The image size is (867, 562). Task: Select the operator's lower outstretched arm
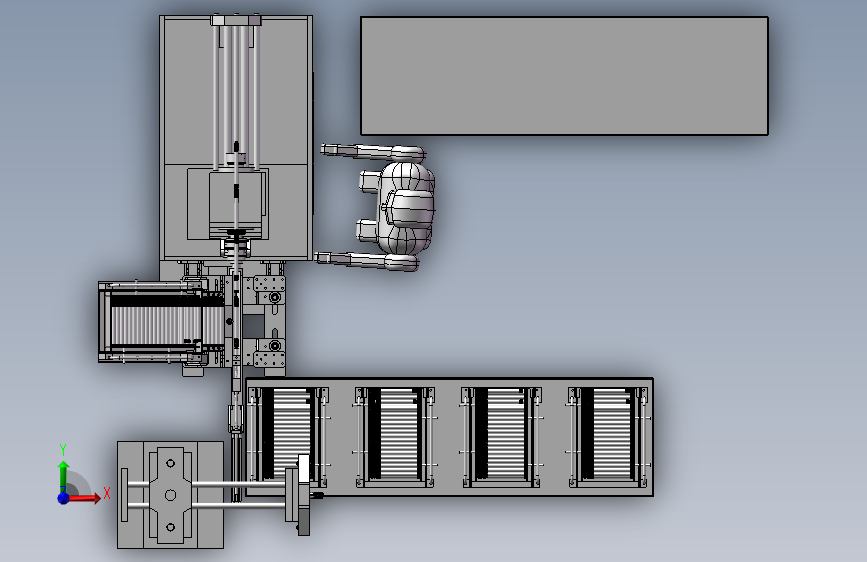tap(366, 261)
